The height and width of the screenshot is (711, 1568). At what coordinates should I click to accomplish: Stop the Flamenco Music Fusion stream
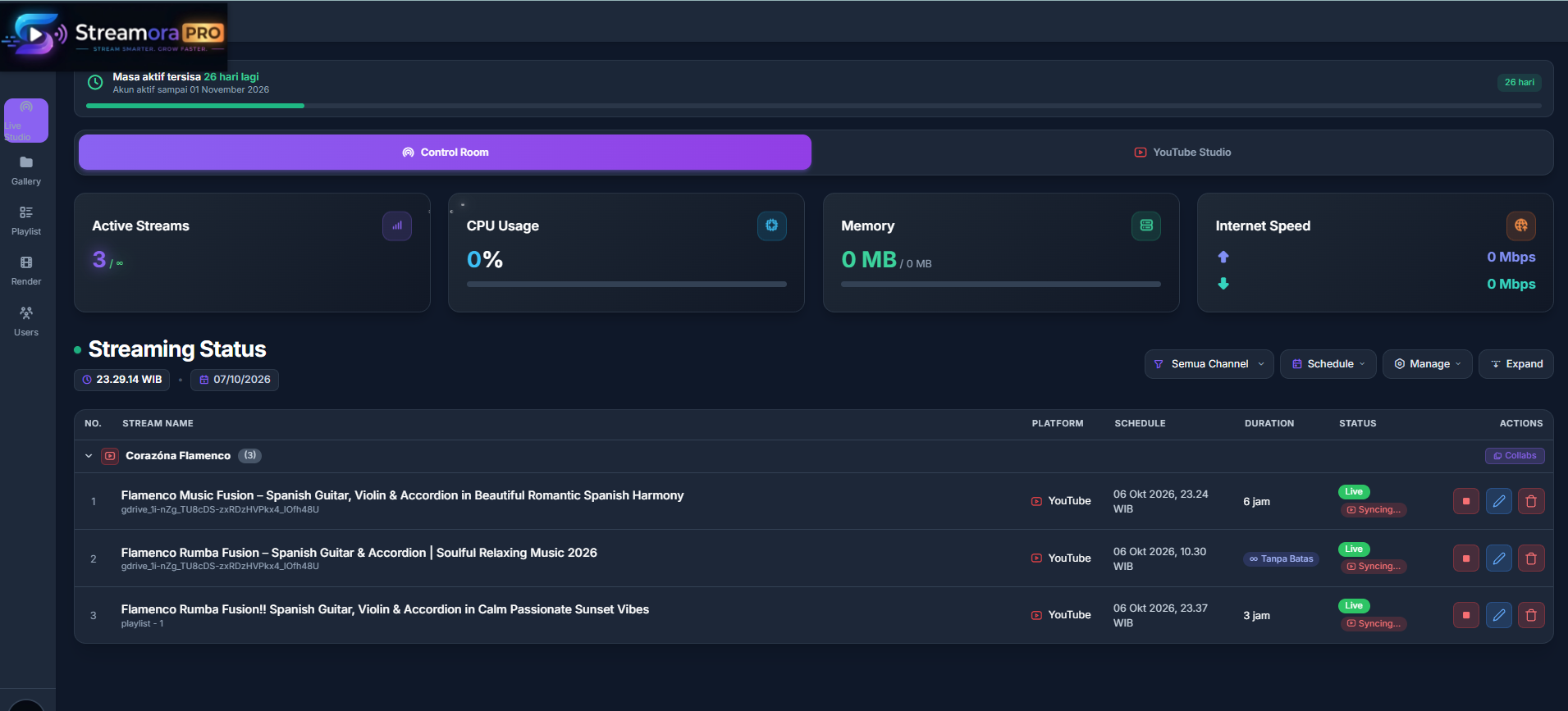(1466, 501)
